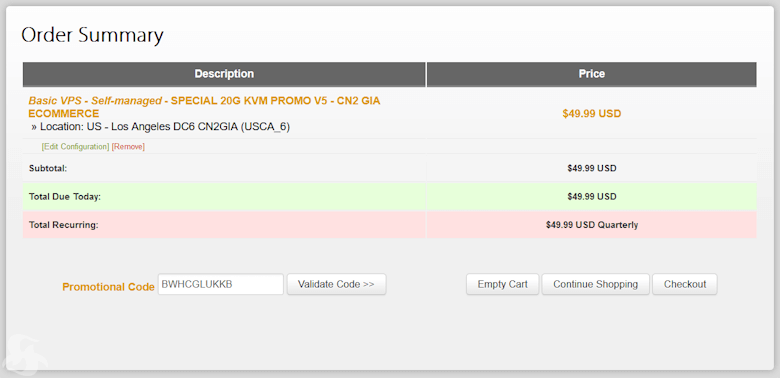The image size is (780, 378).
Task: Click the Los Angeles DC6 location line
Action: click(161, 127)
